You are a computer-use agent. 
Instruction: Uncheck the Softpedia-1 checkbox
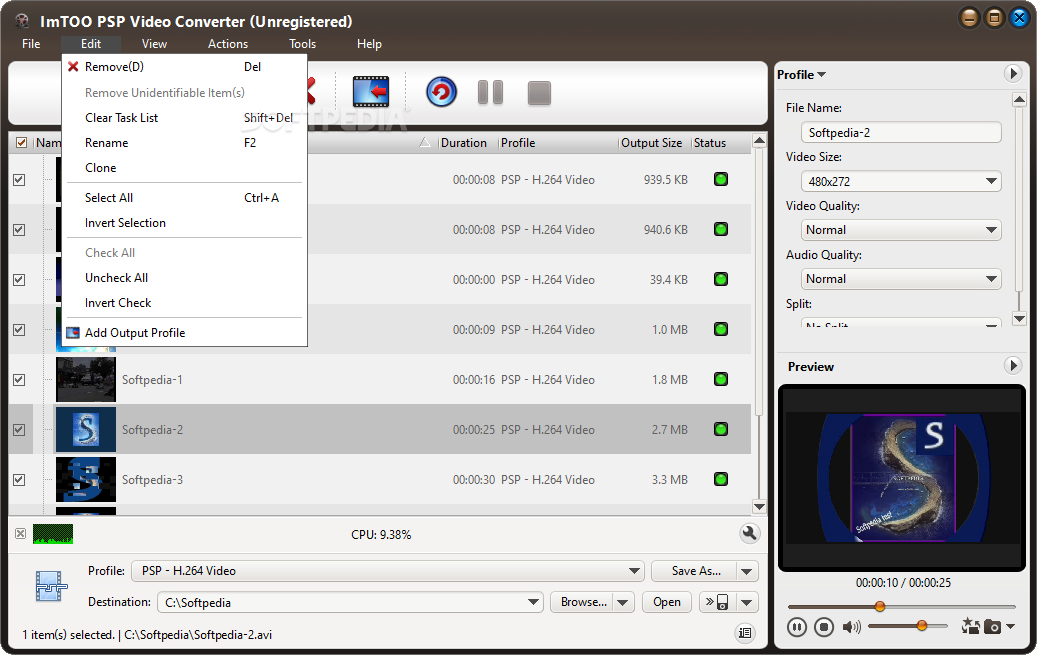point(19,380)
